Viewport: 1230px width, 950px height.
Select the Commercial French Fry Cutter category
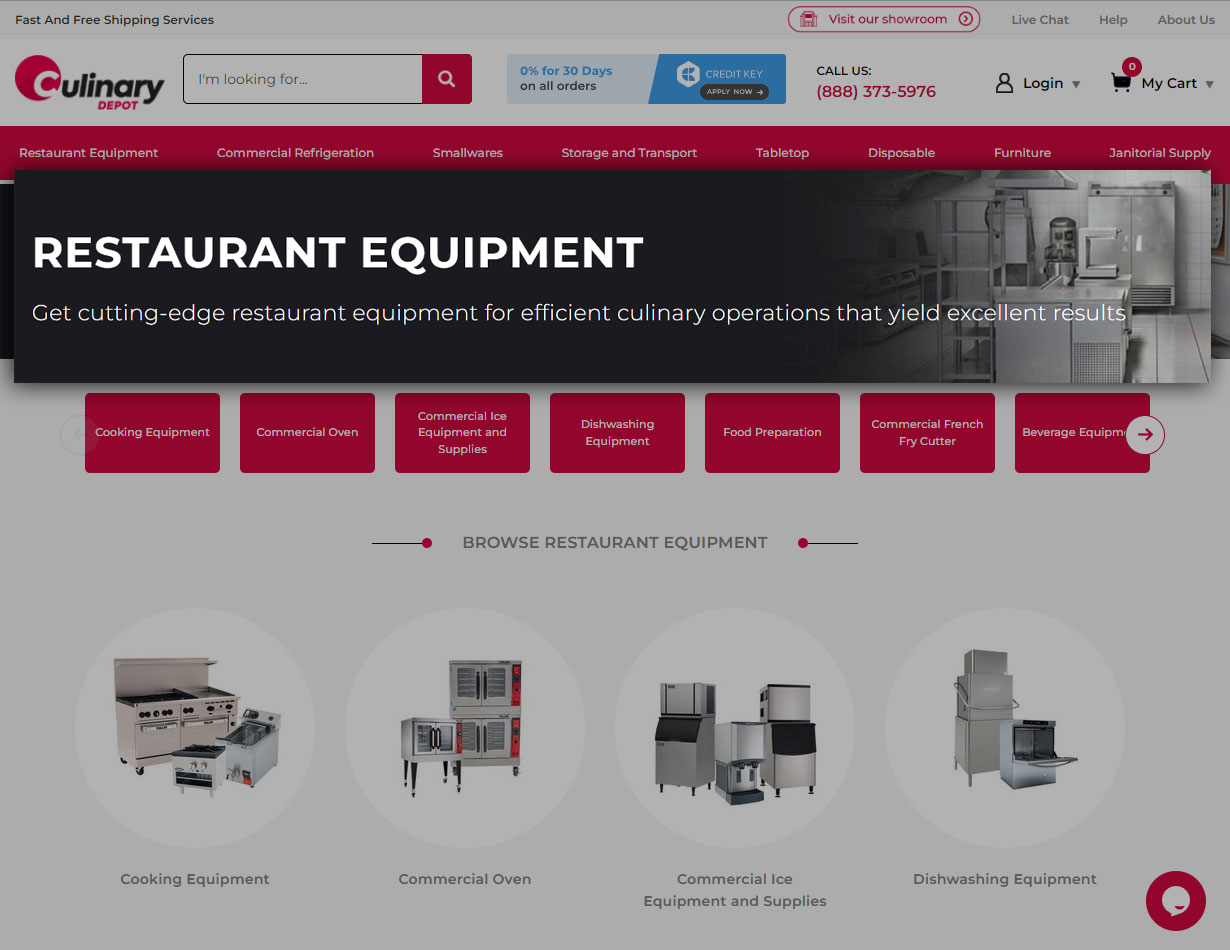pos(927,432)
